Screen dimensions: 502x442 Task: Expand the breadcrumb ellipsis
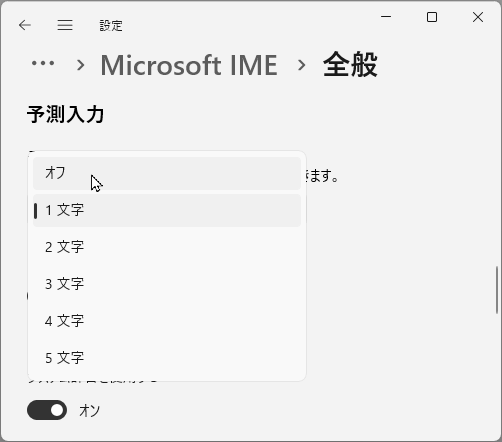43,63
